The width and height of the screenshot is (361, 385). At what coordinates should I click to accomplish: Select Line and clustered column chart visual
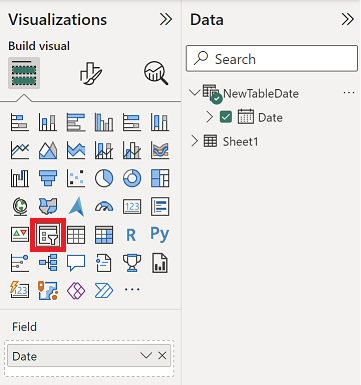pos(132,150)
